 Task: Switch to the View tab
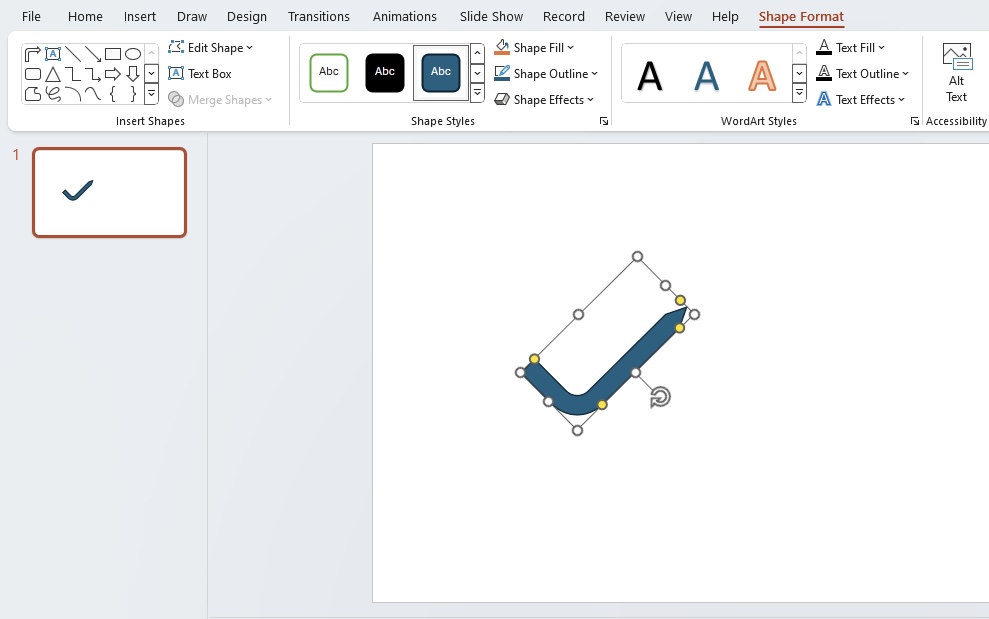click(678, 16)
